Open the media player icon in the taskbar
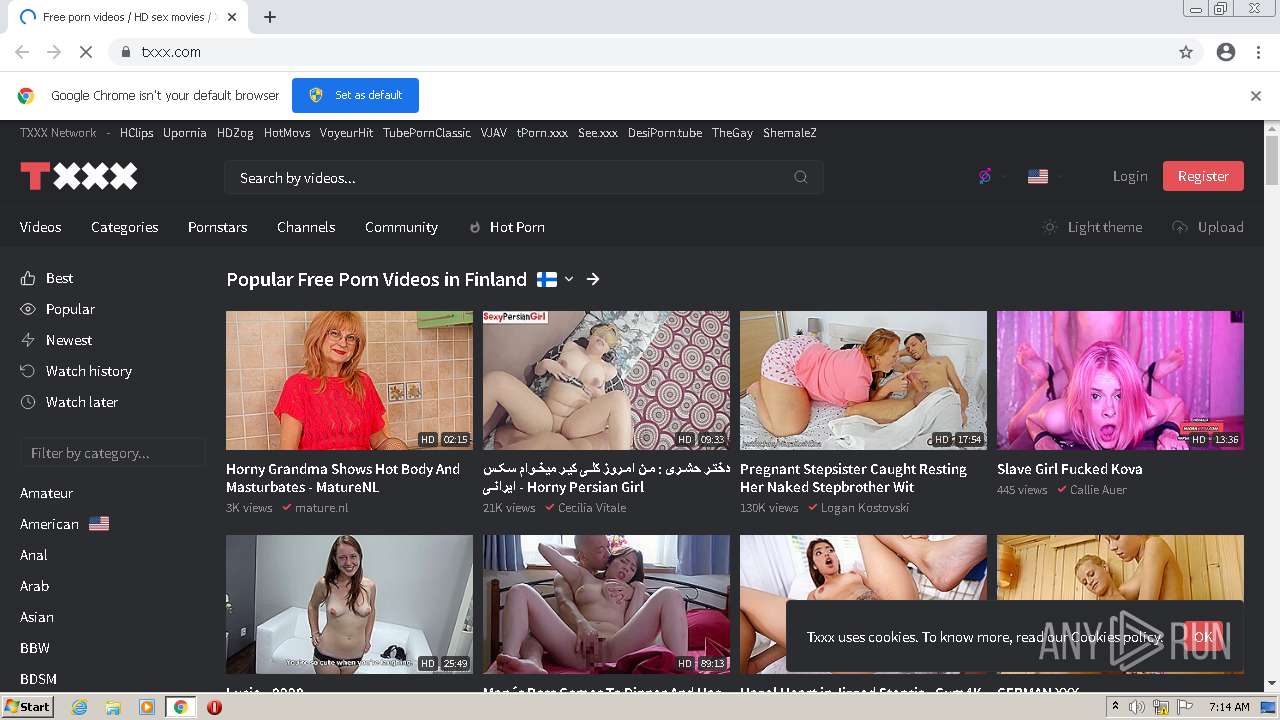 tap(146, 707)
